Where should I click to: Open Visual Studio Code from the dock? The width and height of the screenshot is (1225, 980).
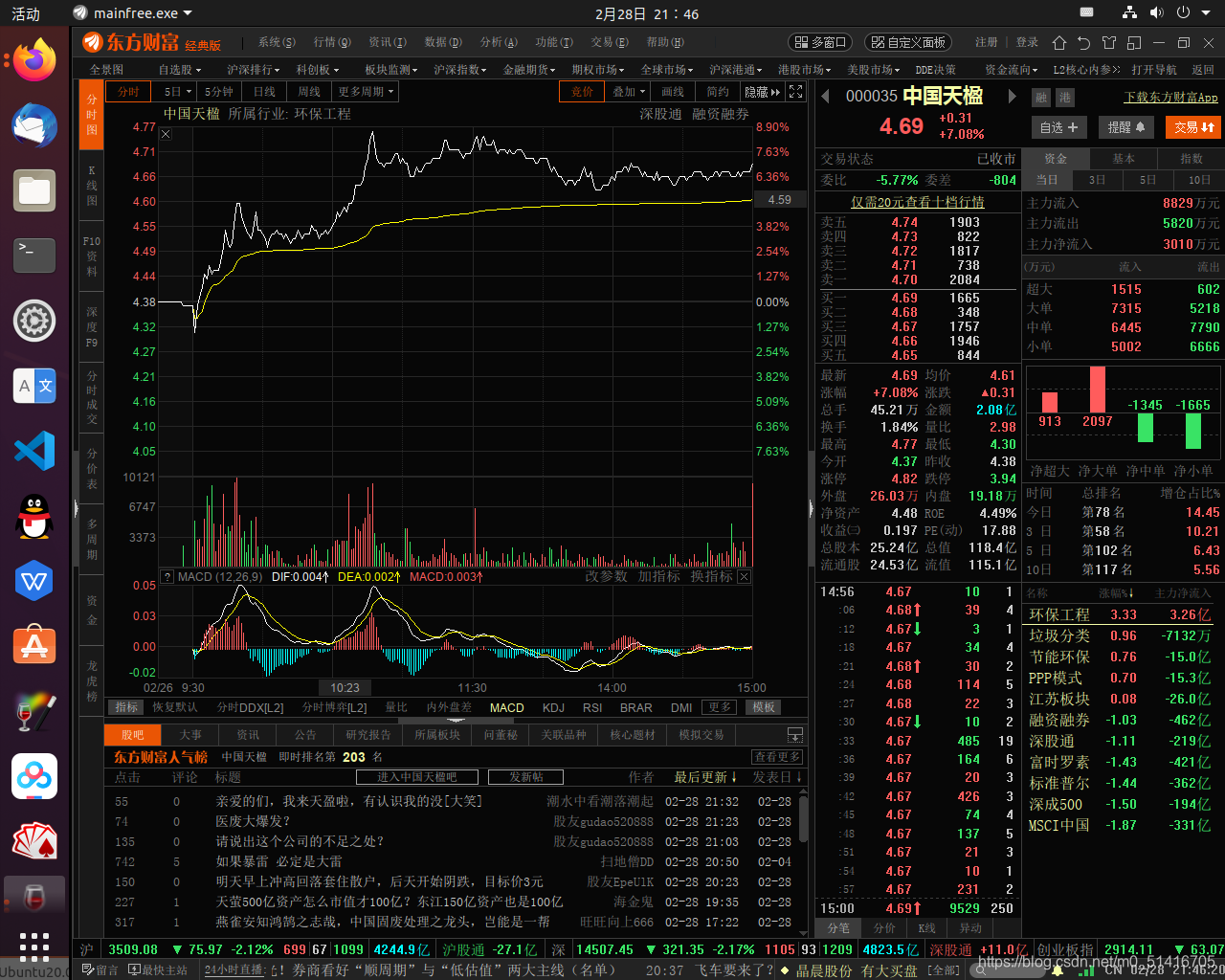click(34, 451)
